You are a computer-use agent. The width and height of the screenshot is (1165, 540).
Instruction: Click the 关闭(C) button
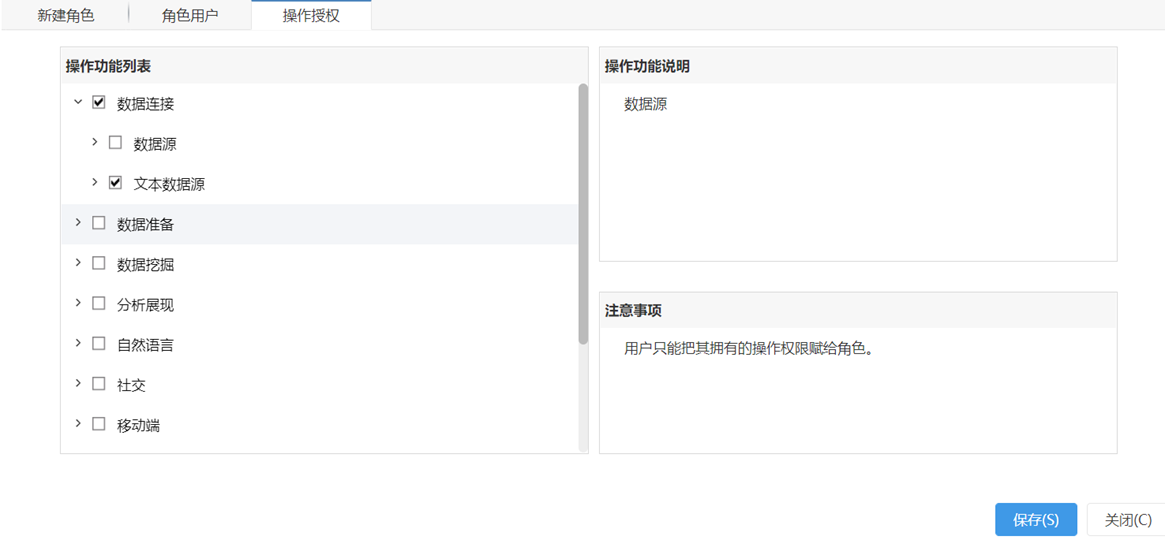pyautogui.click(x=1127, y=520)
